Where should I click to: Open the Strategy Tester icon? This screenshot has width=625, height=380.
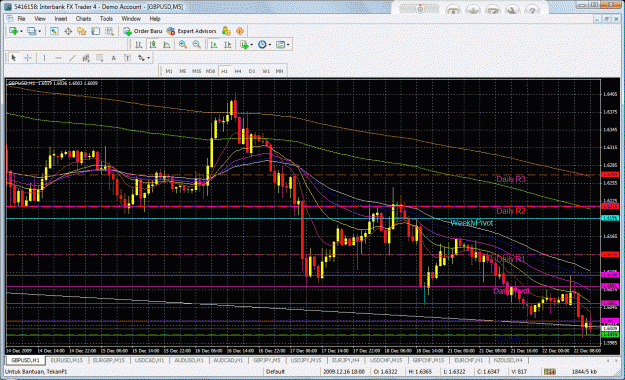(109, 31)
